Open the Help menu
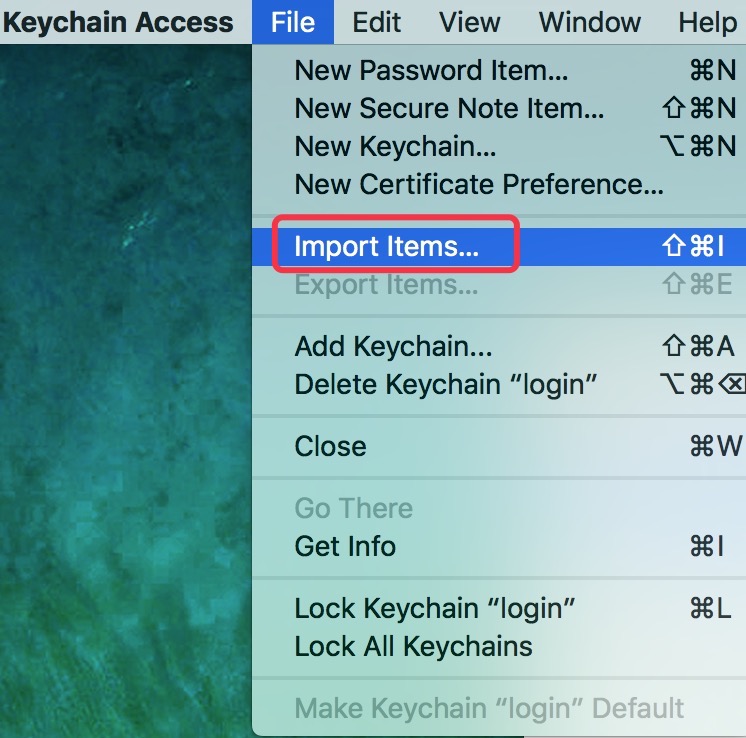 707,22
